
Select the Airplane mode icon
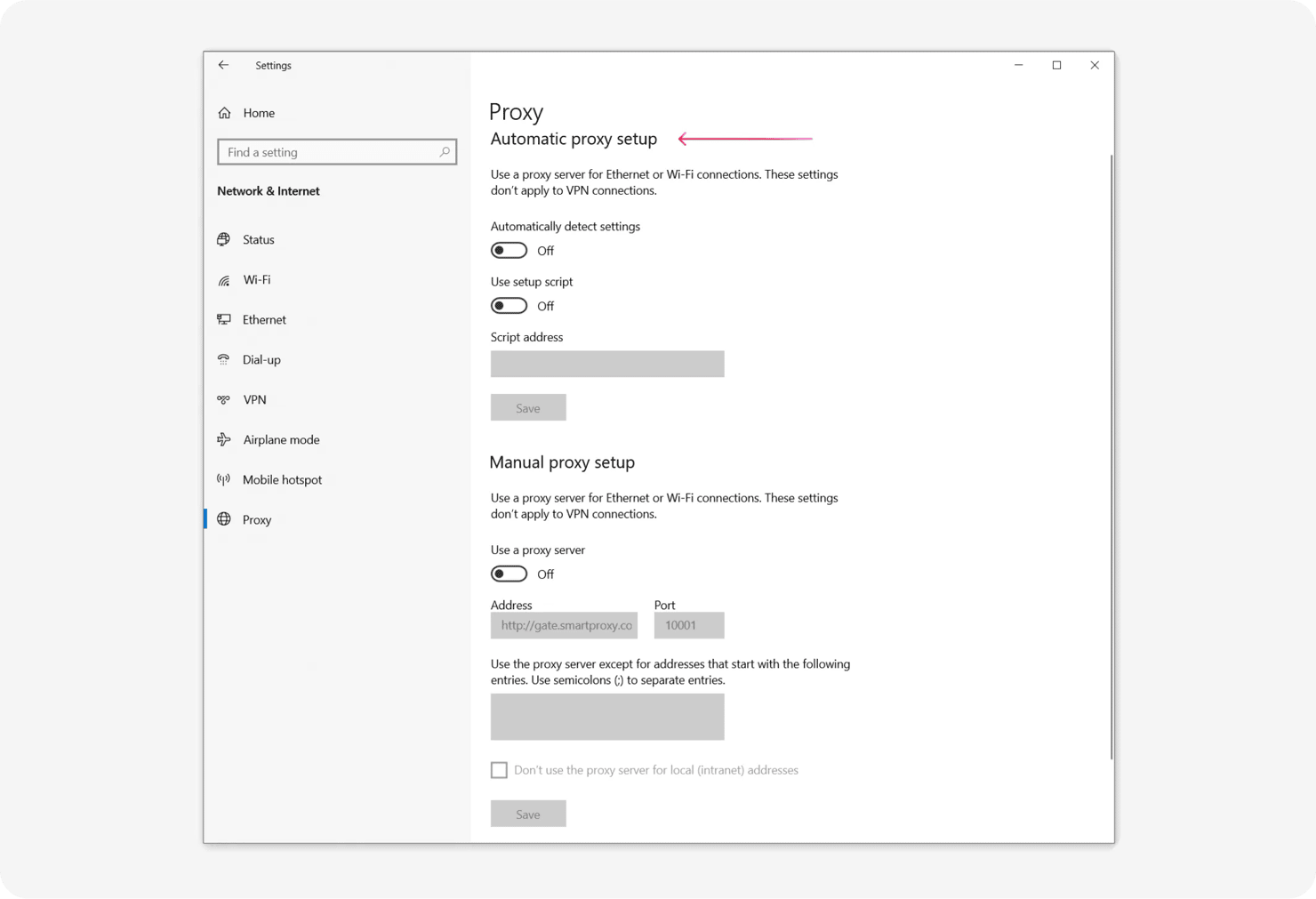pos(224,439)
